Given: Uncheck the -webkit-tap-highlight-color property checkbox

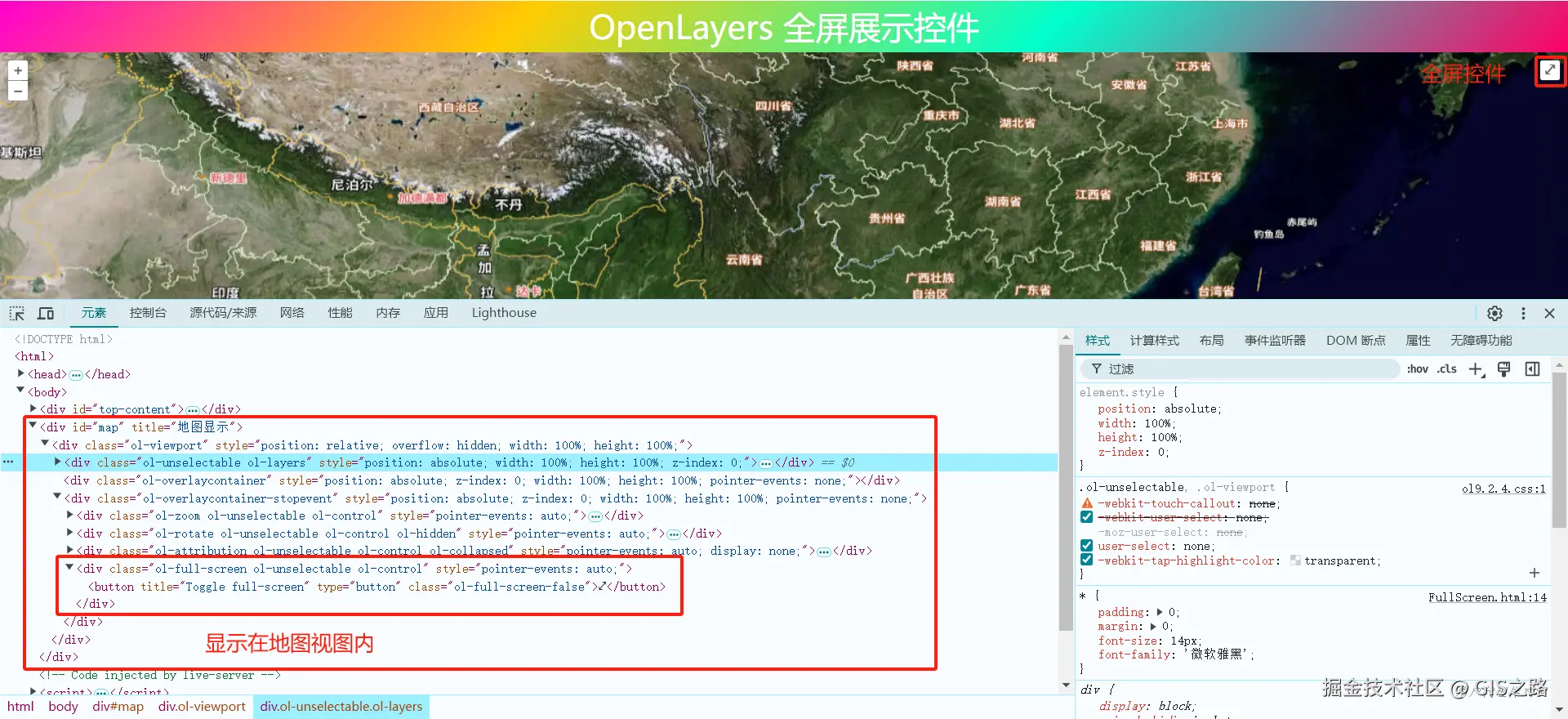Looking at the screenshot, I should [x=1087, y=560].
